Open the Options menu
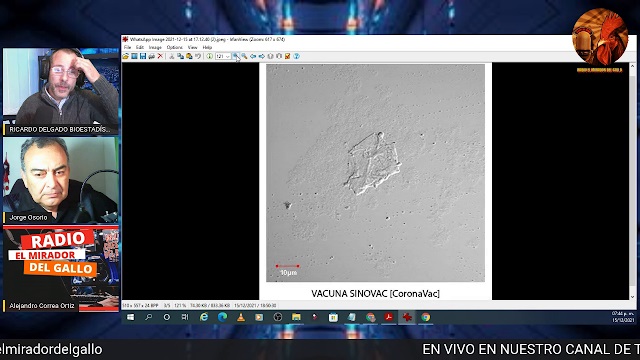640x360 pixels. point(175,47)
